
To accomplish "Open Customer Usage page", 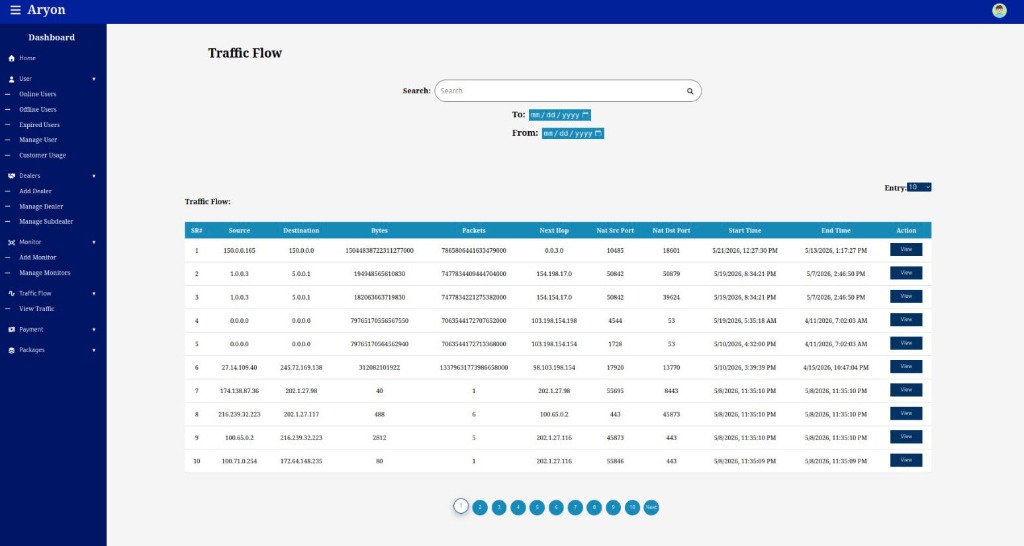I will [42, 155].
